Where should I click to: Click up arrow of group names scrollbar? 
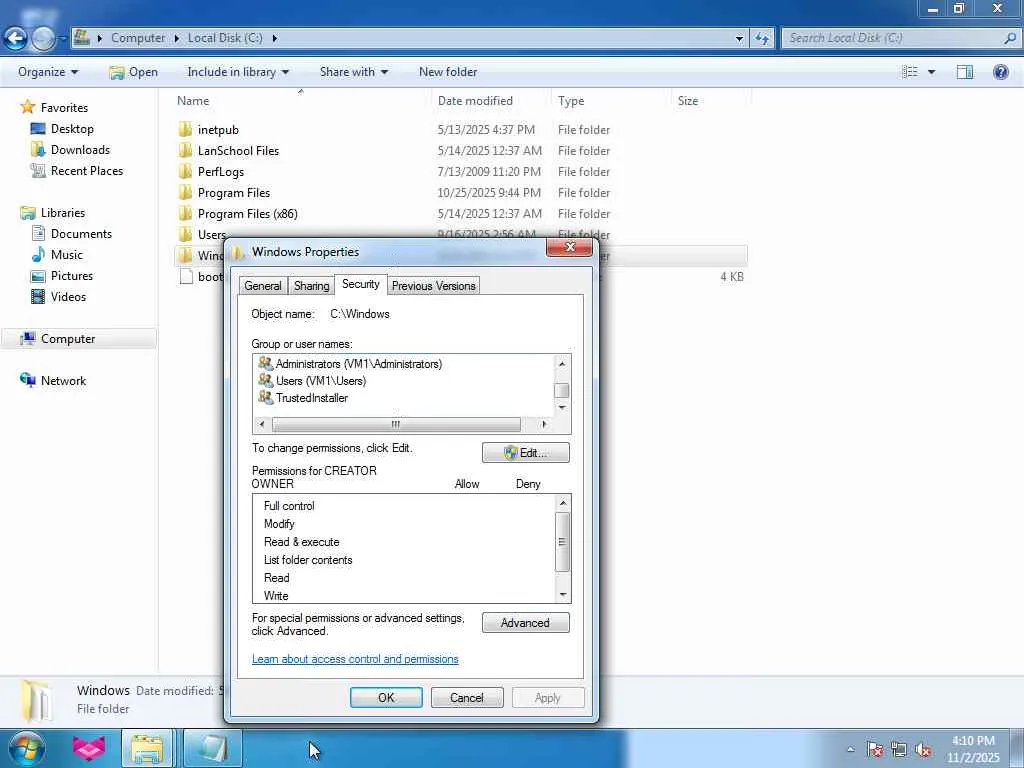pyautogui.click(x=562, y=363)
